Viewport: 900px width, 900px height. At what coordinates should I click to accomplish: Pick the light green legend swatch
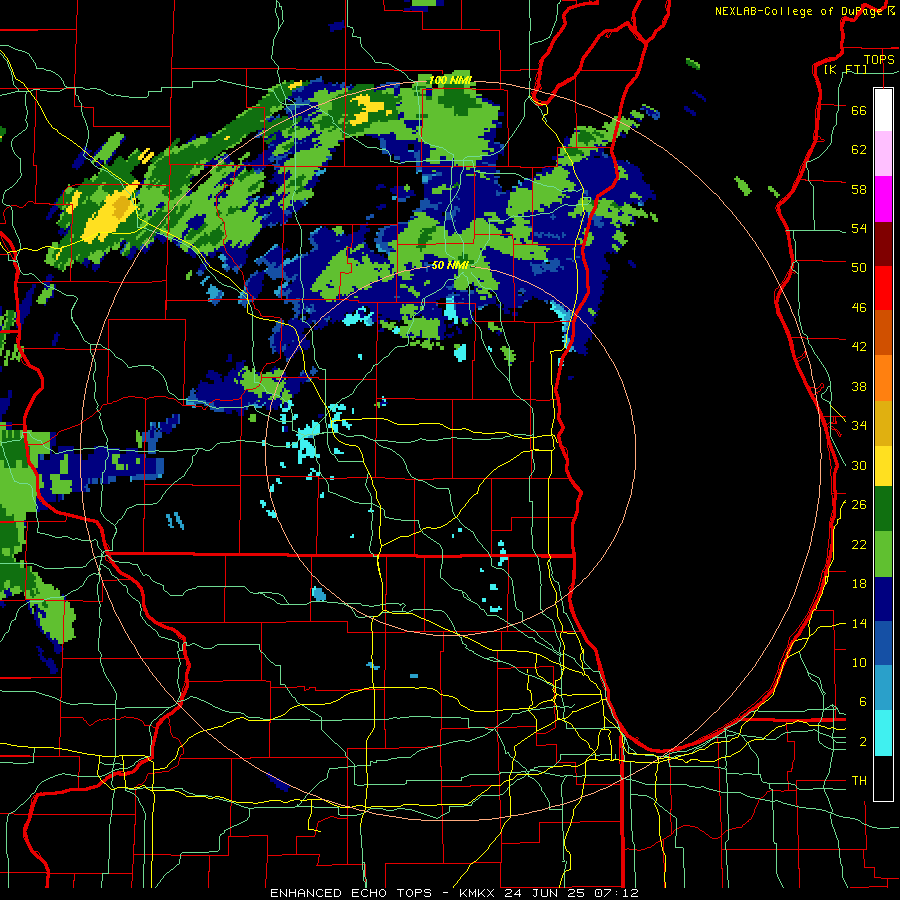click(883, 554)
